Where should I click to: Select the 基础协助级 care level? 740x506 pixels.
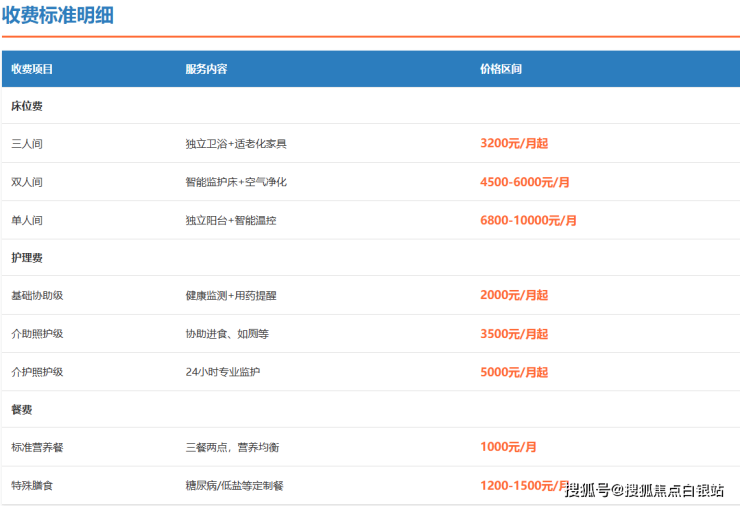37,296
